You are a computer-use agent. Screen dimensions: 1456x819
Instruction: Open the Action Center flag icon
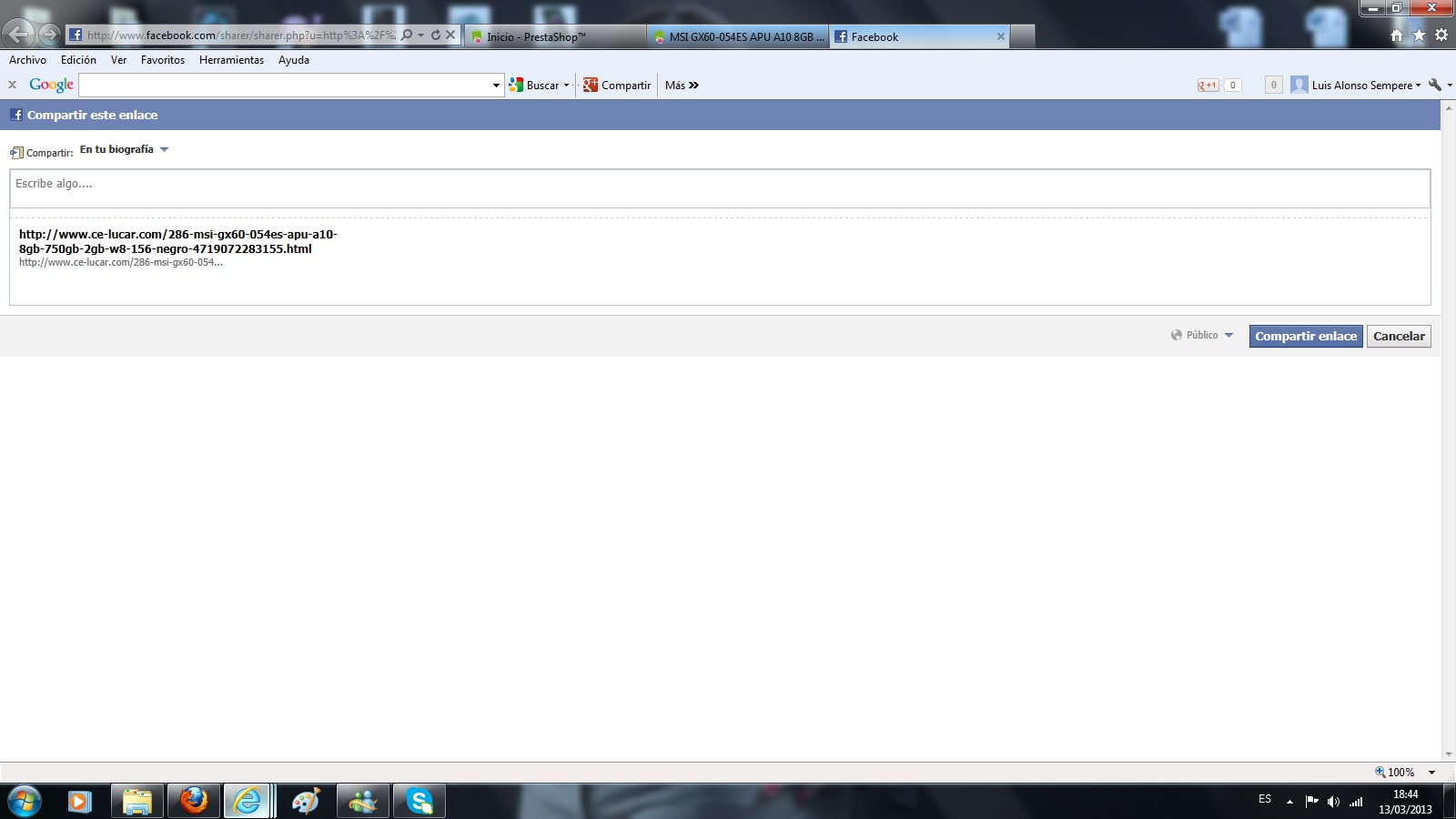pyautogui.click(x=1311, y=802)
